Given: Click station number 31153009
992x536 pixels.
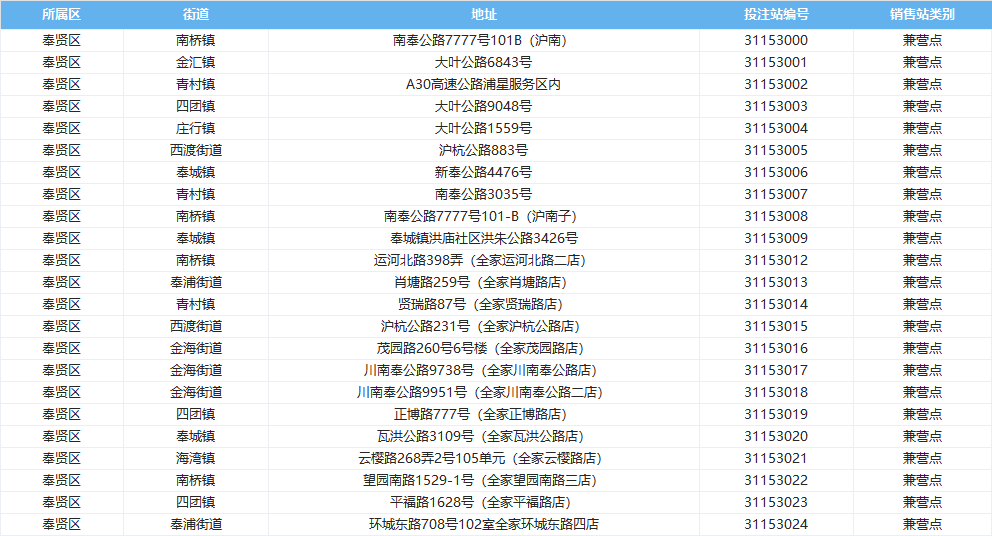Looking at the screenshot, I should (776, 239).
